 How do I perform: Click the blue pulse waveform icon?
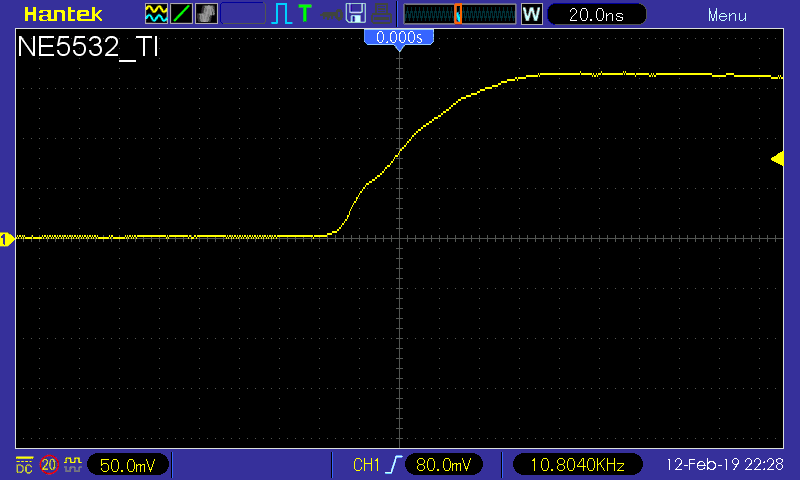tap(281, 14)
